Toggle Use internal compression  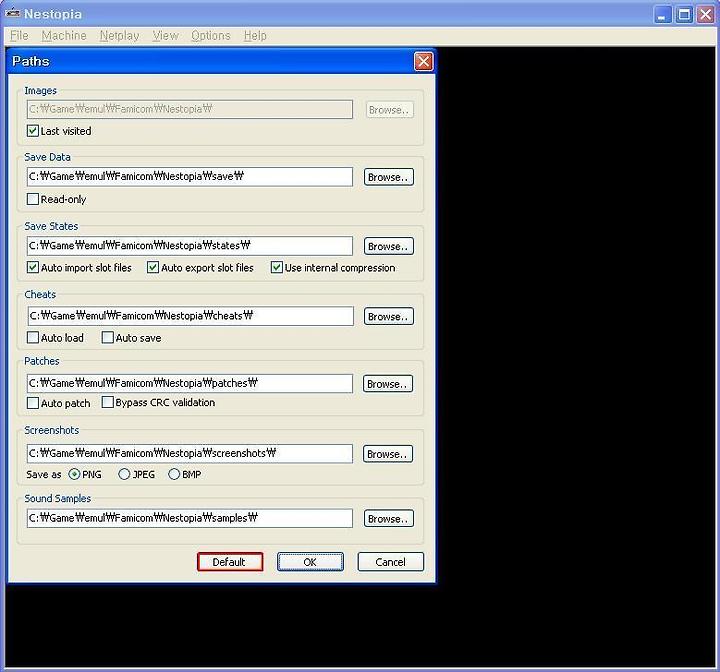tap(276, 267)
